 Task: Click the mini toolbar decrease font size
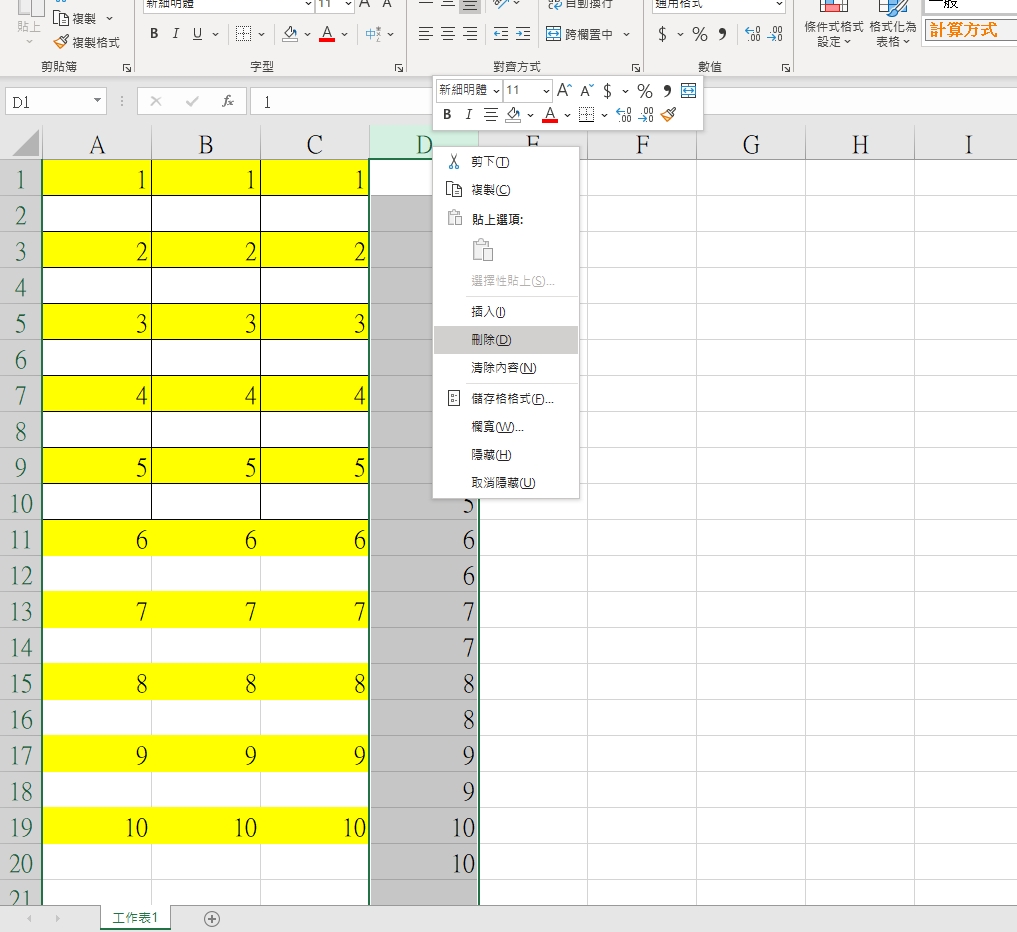[586, 90]
